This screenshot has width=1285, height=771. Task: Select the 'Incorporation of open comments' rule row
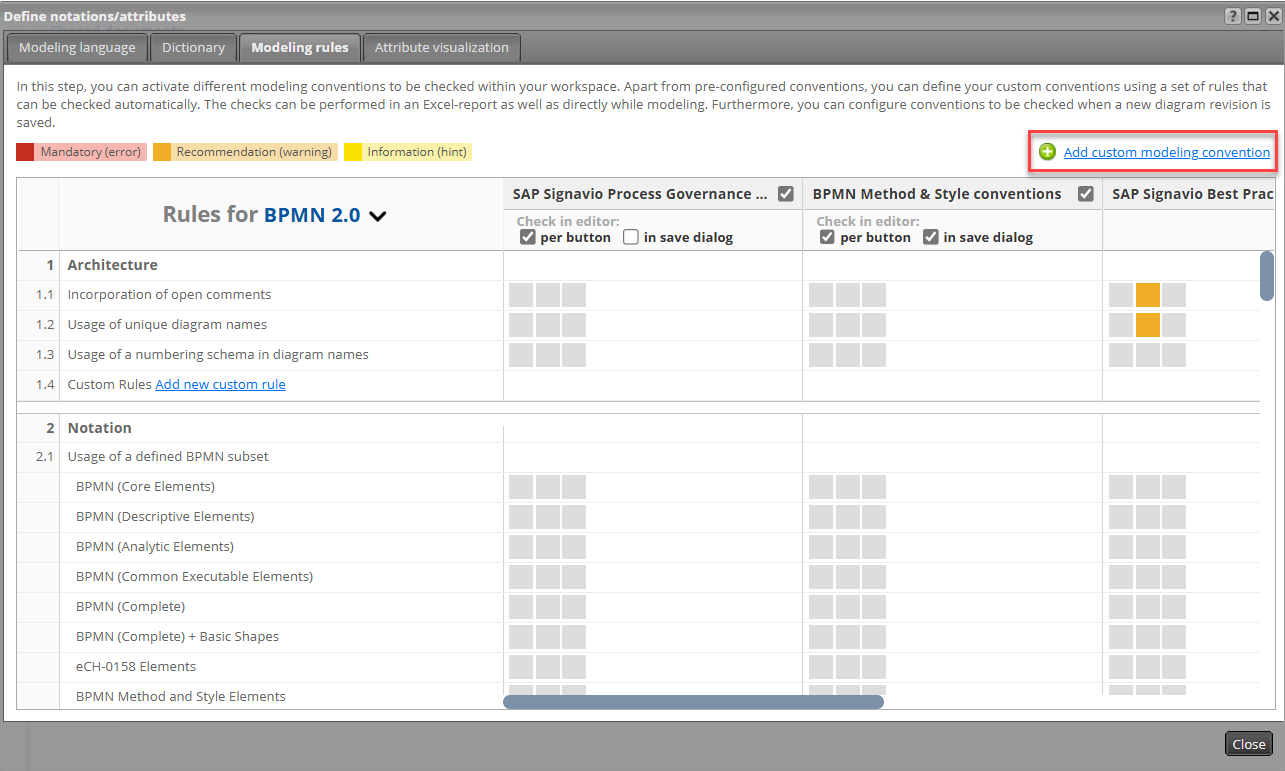pos(169,295)
